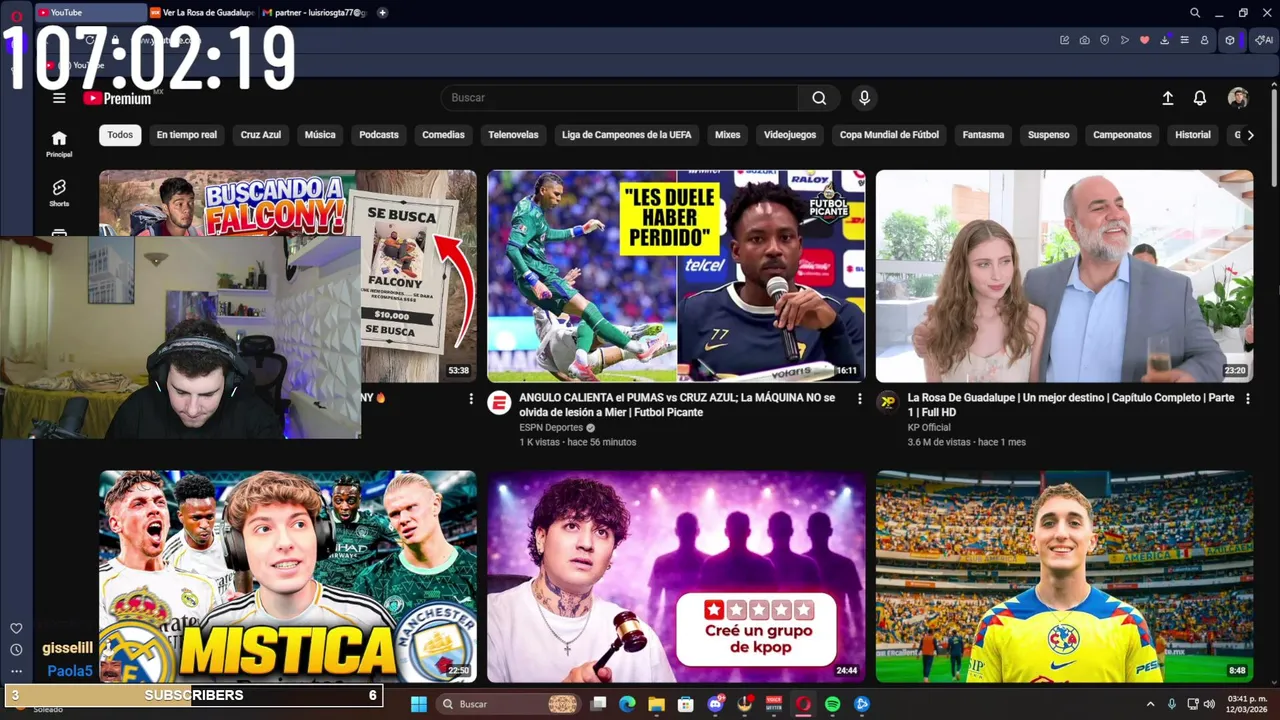Open Shorts from the sidebar
1280x720 pixels.
(59, 193)
